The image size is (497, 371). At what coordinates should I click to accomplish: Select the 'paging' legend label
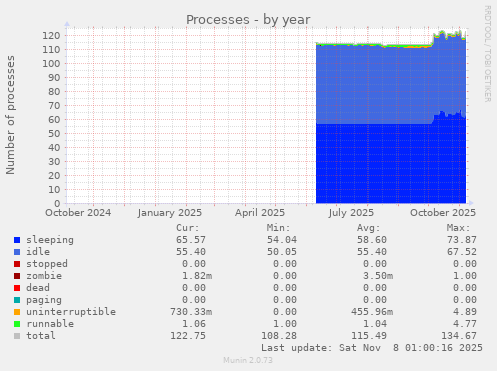point(44,300)
